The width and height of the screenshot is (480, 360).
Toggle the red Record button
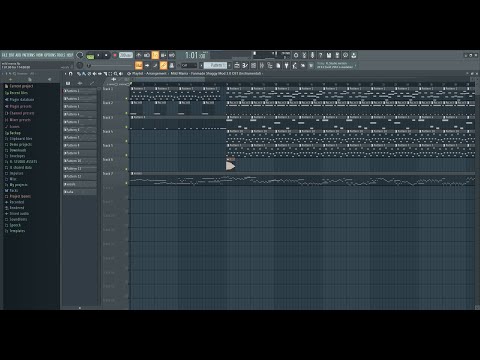tap(115, 55)
